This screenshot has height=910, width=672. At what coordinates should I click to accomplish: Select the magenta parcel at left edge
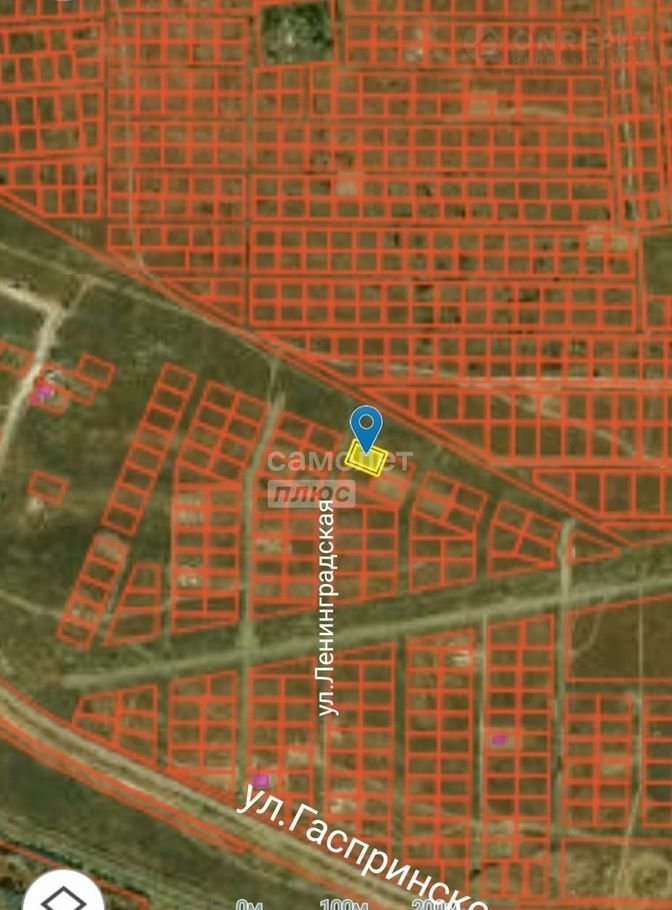click(x=42, y=393)
